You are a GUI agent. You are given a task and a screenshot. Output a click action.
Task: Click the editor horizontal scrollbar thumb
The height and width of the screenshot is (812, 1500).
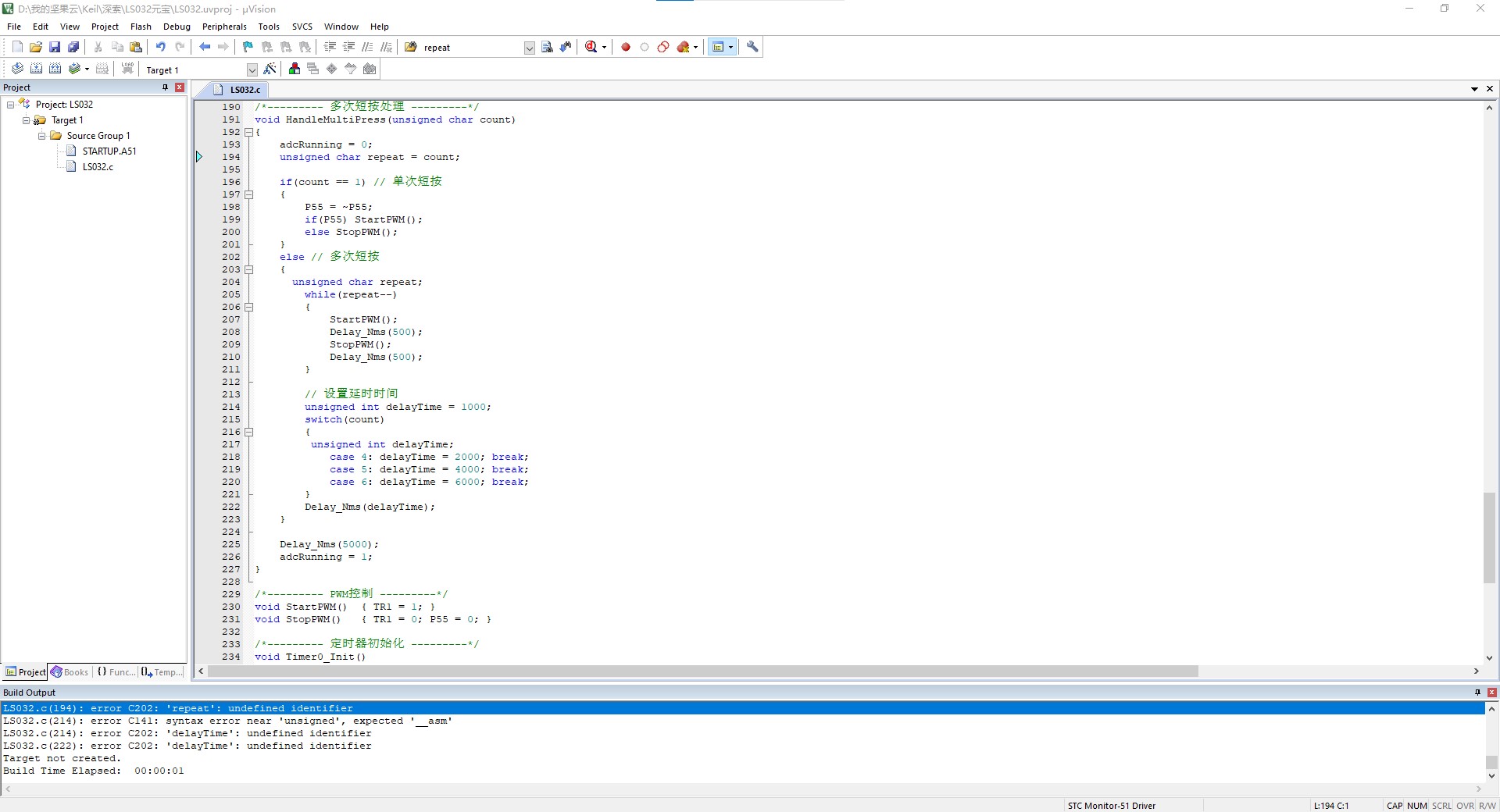pyautogui.click(x=703, y=671)
